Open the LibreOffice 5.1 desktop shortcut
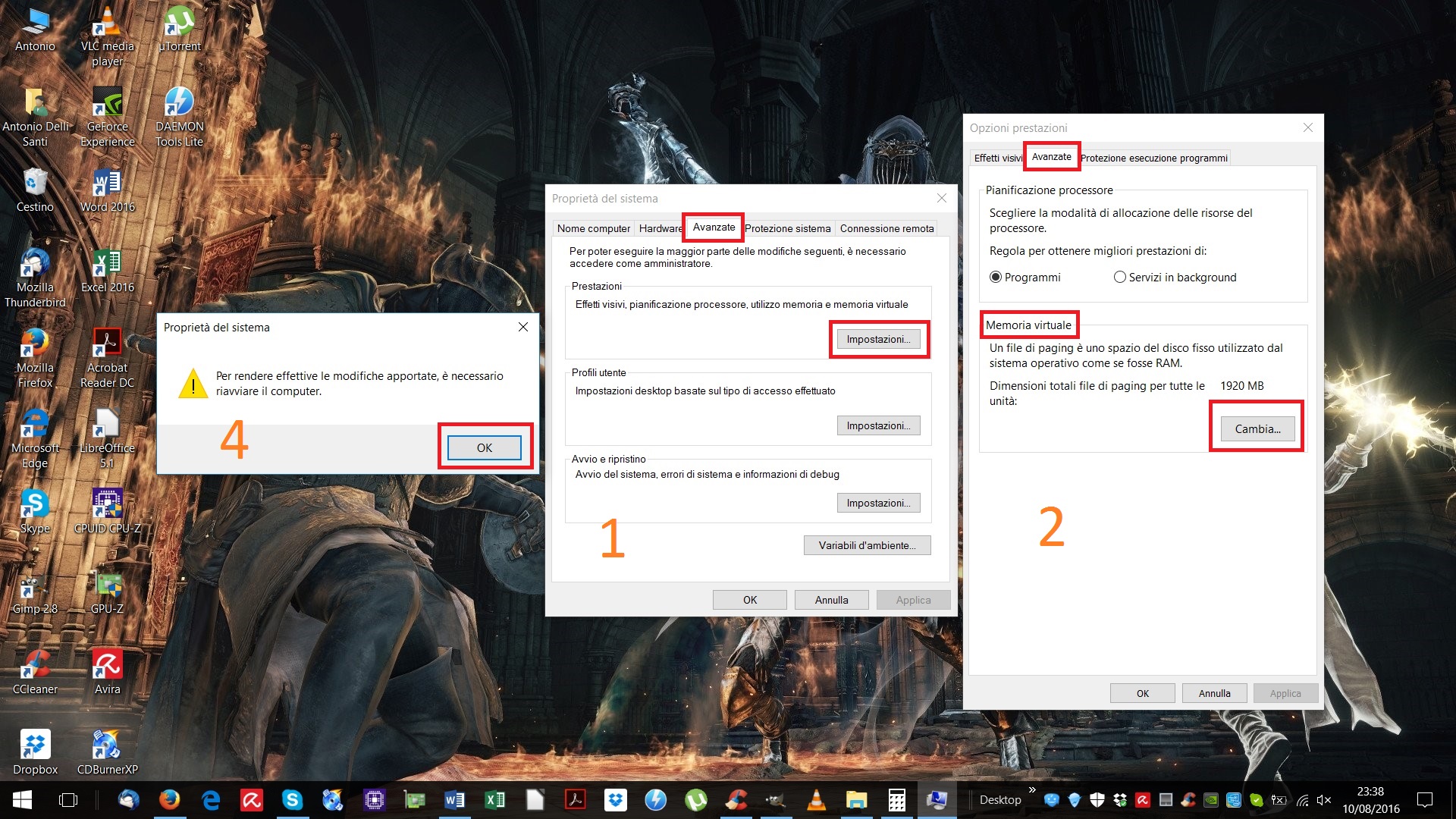 pos(107,438)
